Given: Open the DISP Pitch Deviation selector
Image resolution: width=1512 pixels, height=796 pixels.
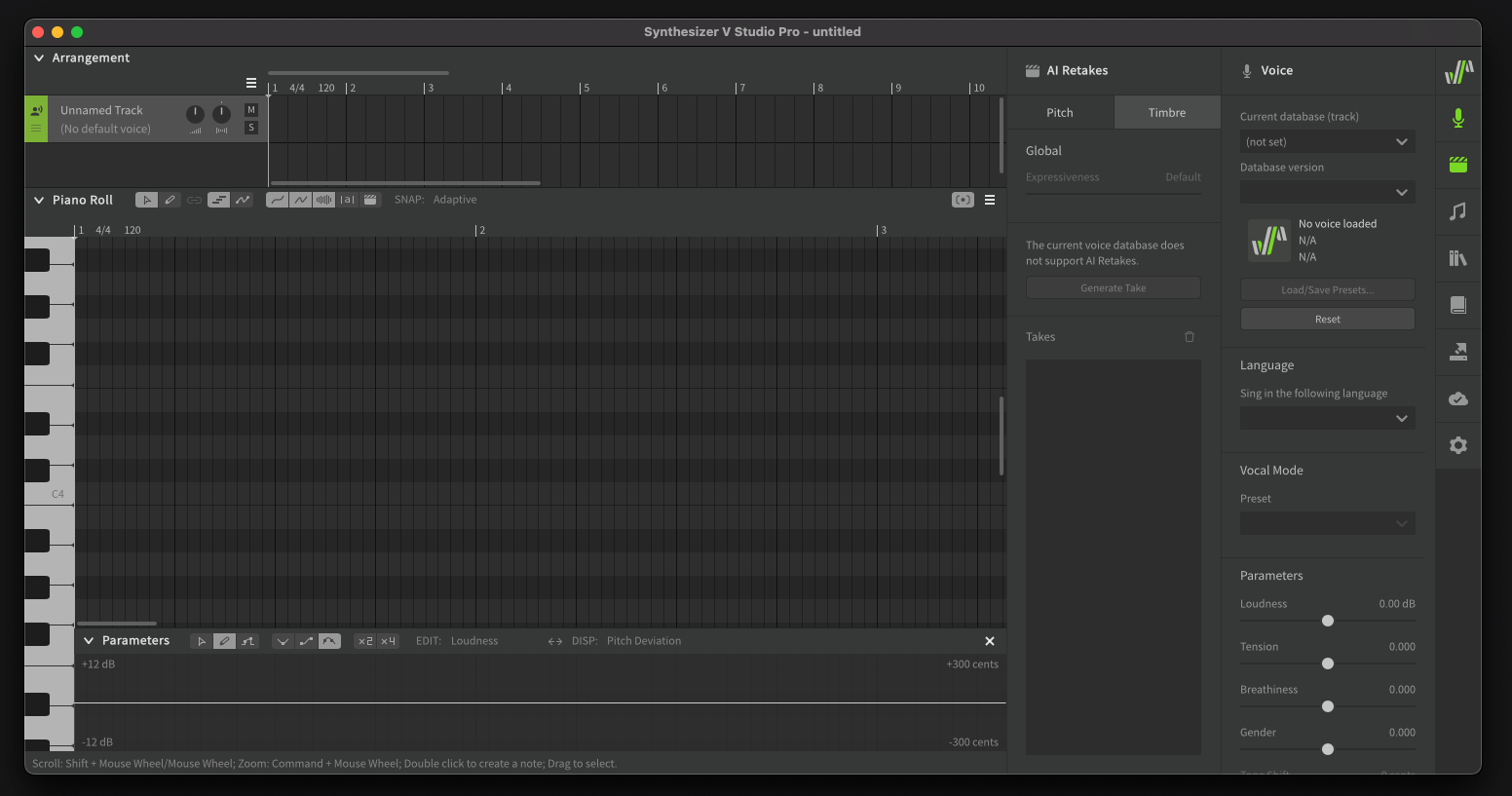Looking at the screenshot, I should pos(644,641).
